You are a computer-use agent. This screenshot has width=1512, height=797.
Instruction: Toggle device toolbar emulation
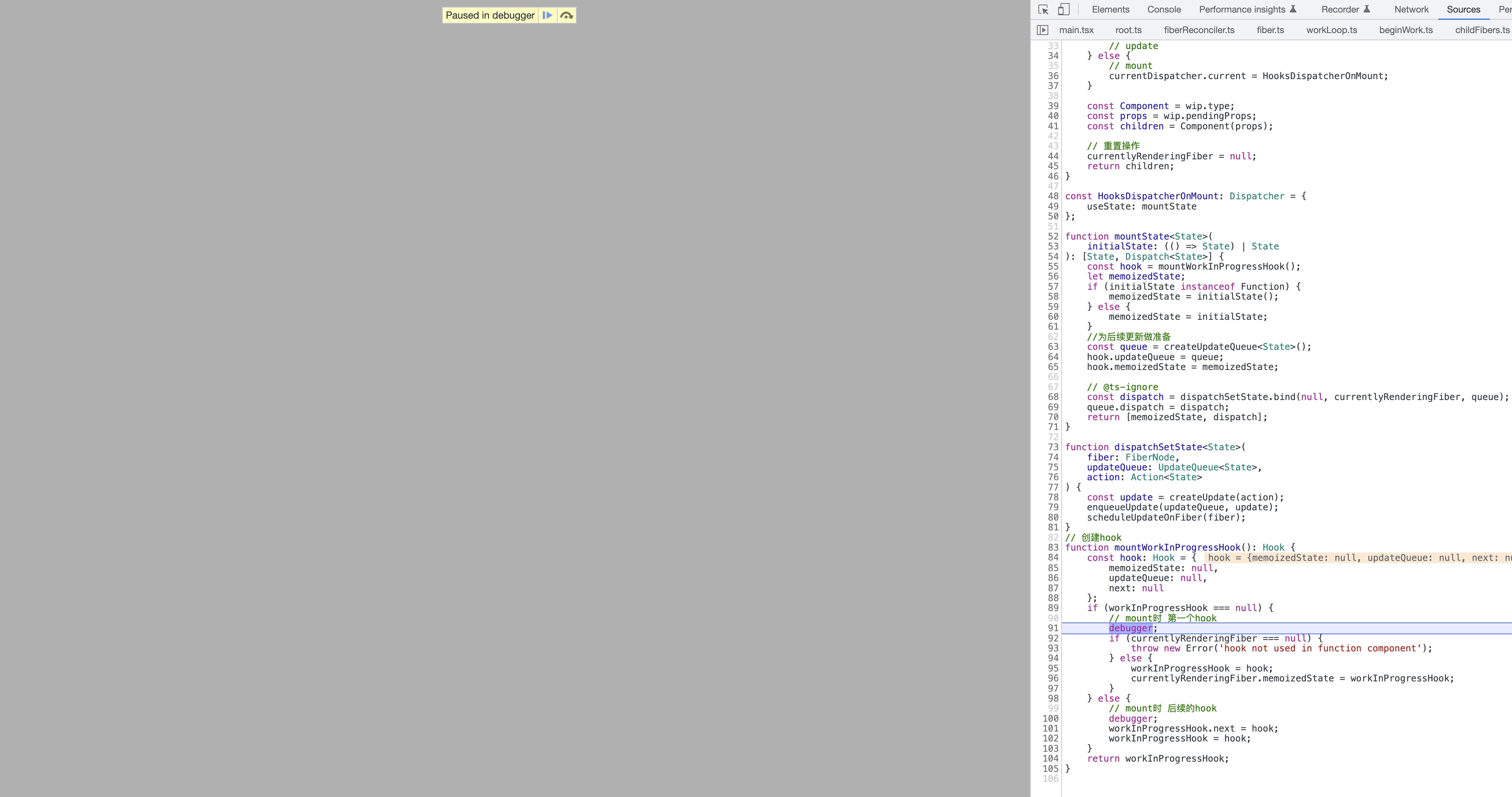pyautogui.click(x=1063, y=10)
